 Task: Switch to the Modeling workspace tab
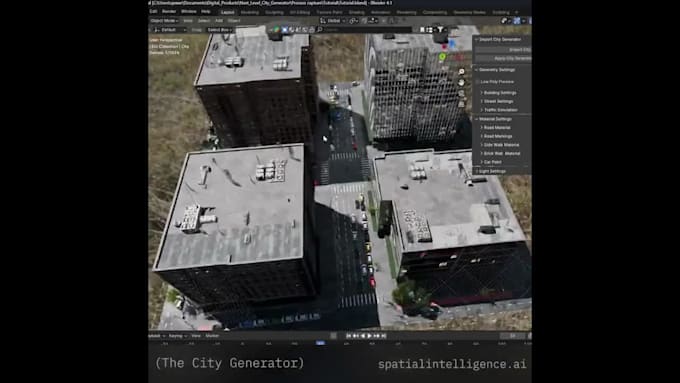point(250,12)
